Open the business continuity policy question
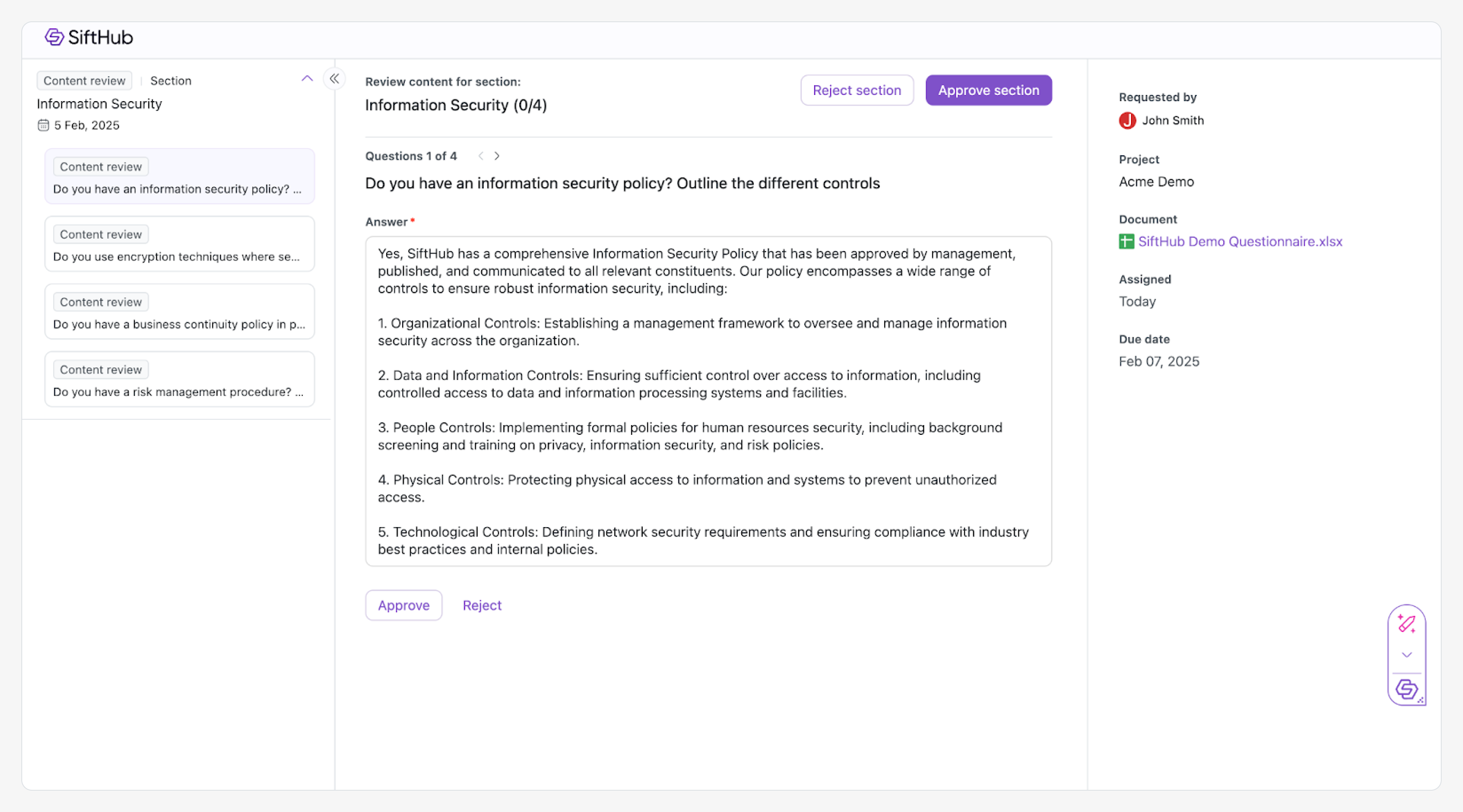 click(x=179, y=312)
